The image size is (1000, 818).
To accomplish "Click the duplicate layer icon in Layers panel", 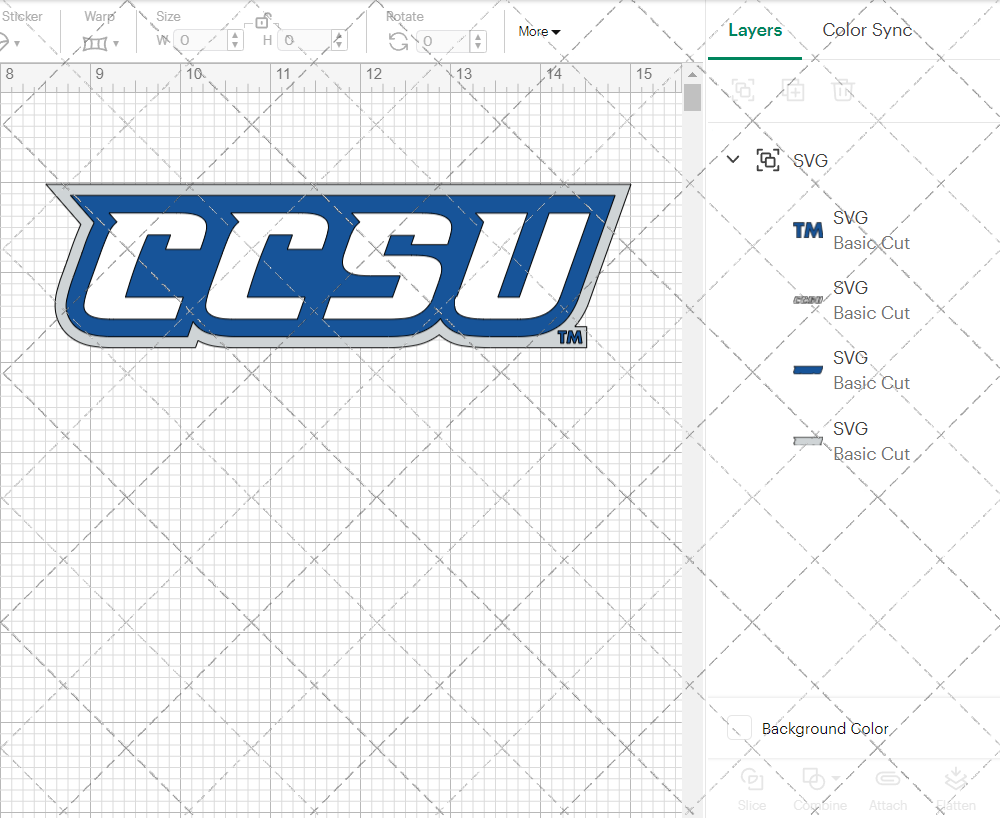I will click(794, 90).
